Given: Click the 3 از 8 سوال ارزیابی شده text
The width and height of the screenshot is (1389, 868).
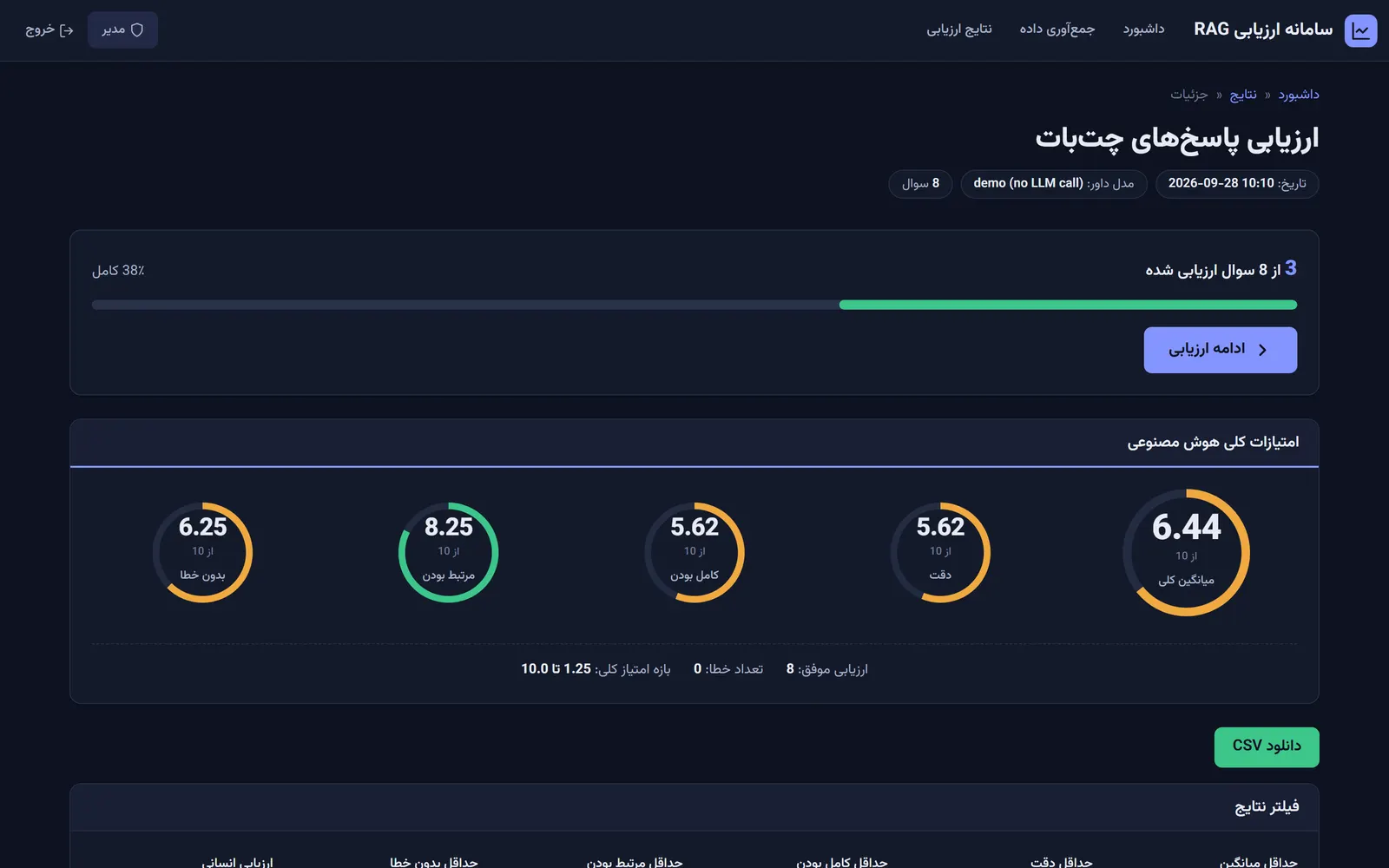Looking at the screenshot, I should (x=1221, y=269).
